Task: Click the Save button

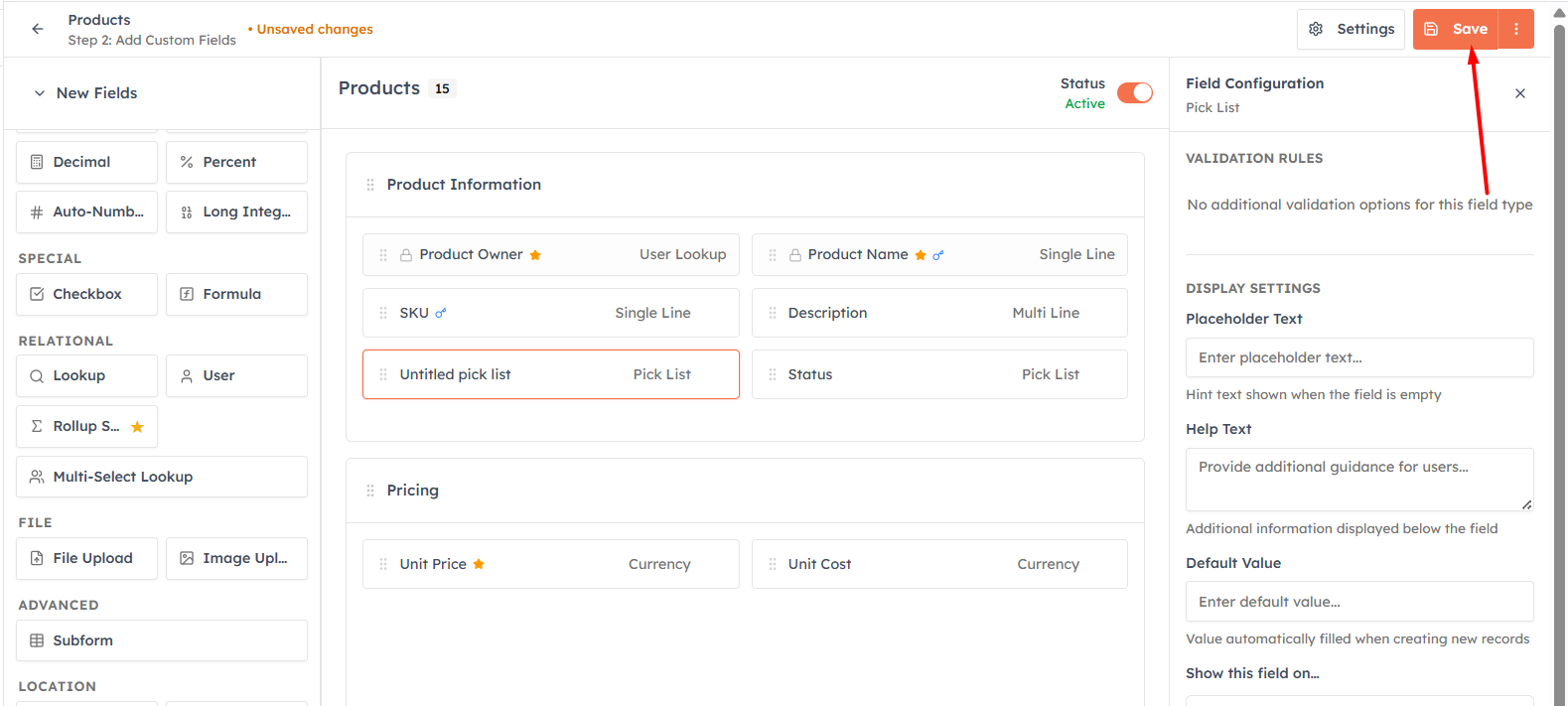Action: click(1457, 29)
